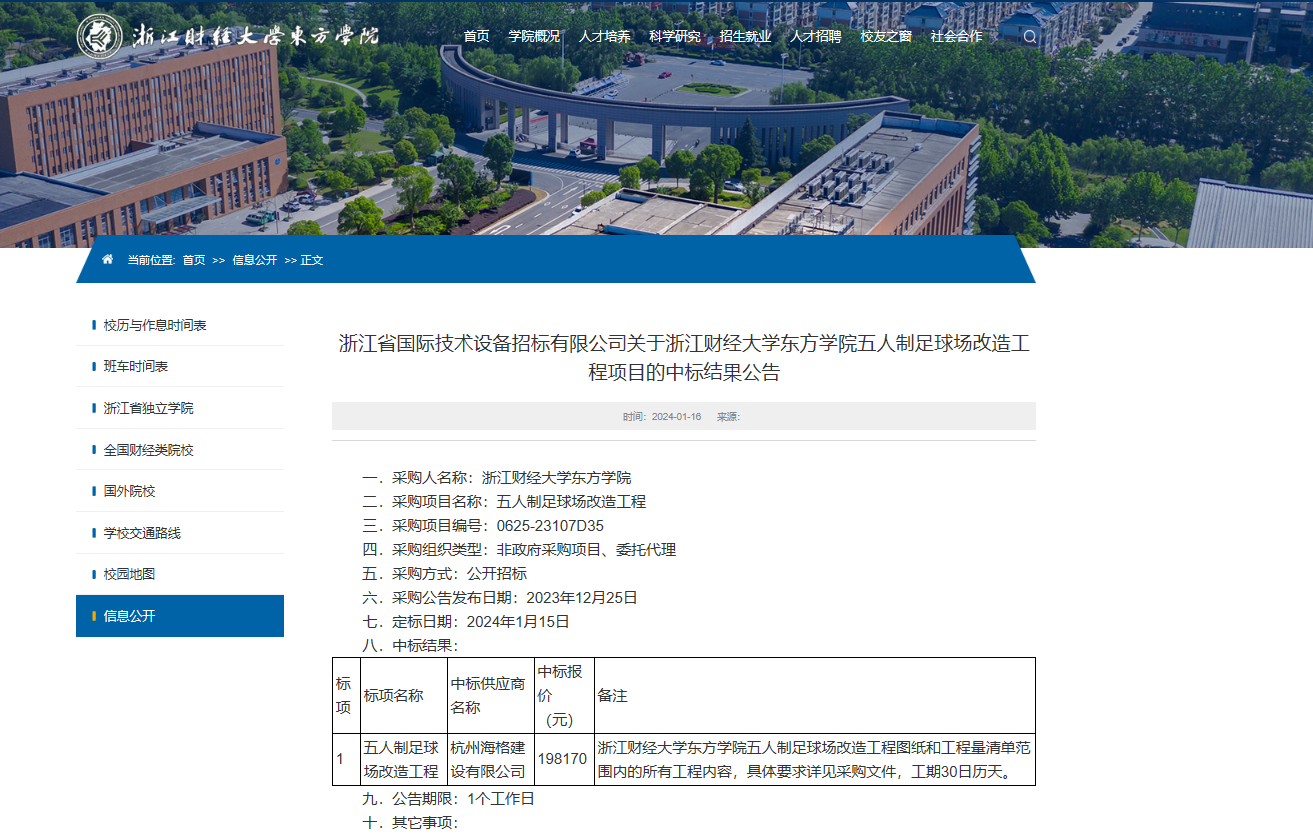Image resolution: width=1313 pixels, height=838 pixels.
Task: Click the publish date 2024-01-16
Action: coord(676,417)
